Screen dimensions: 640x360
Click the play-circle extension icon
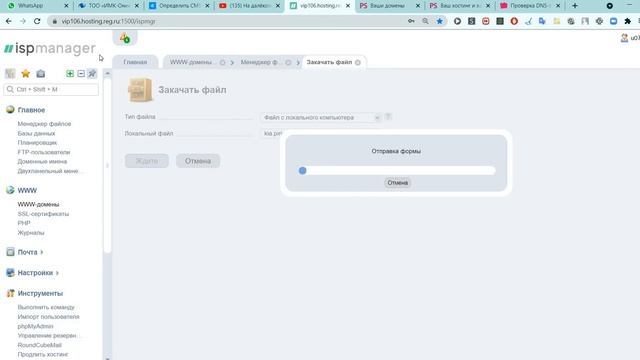(457, 21)
